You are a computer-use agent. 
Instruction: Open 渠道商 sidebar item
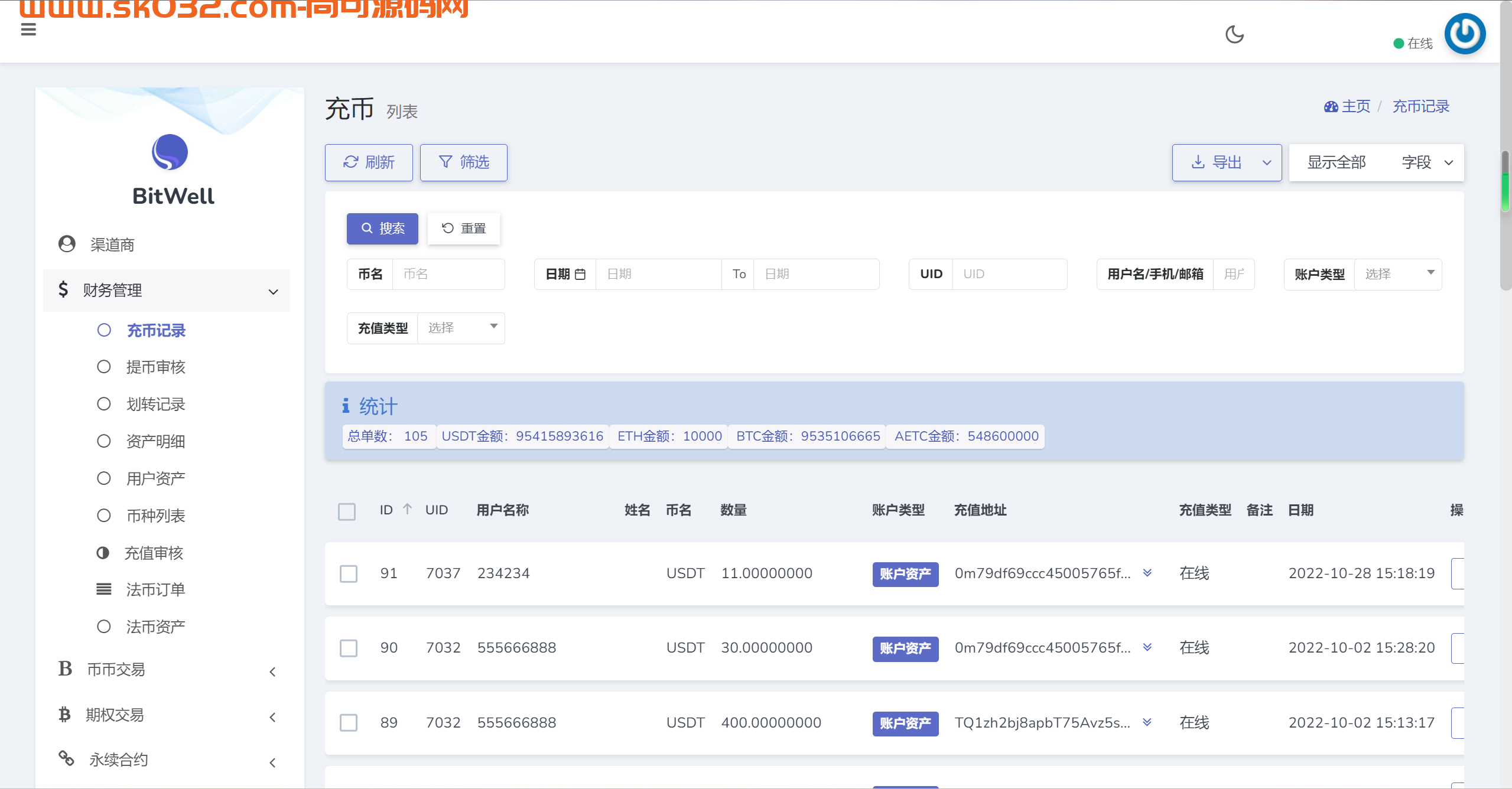167,244
